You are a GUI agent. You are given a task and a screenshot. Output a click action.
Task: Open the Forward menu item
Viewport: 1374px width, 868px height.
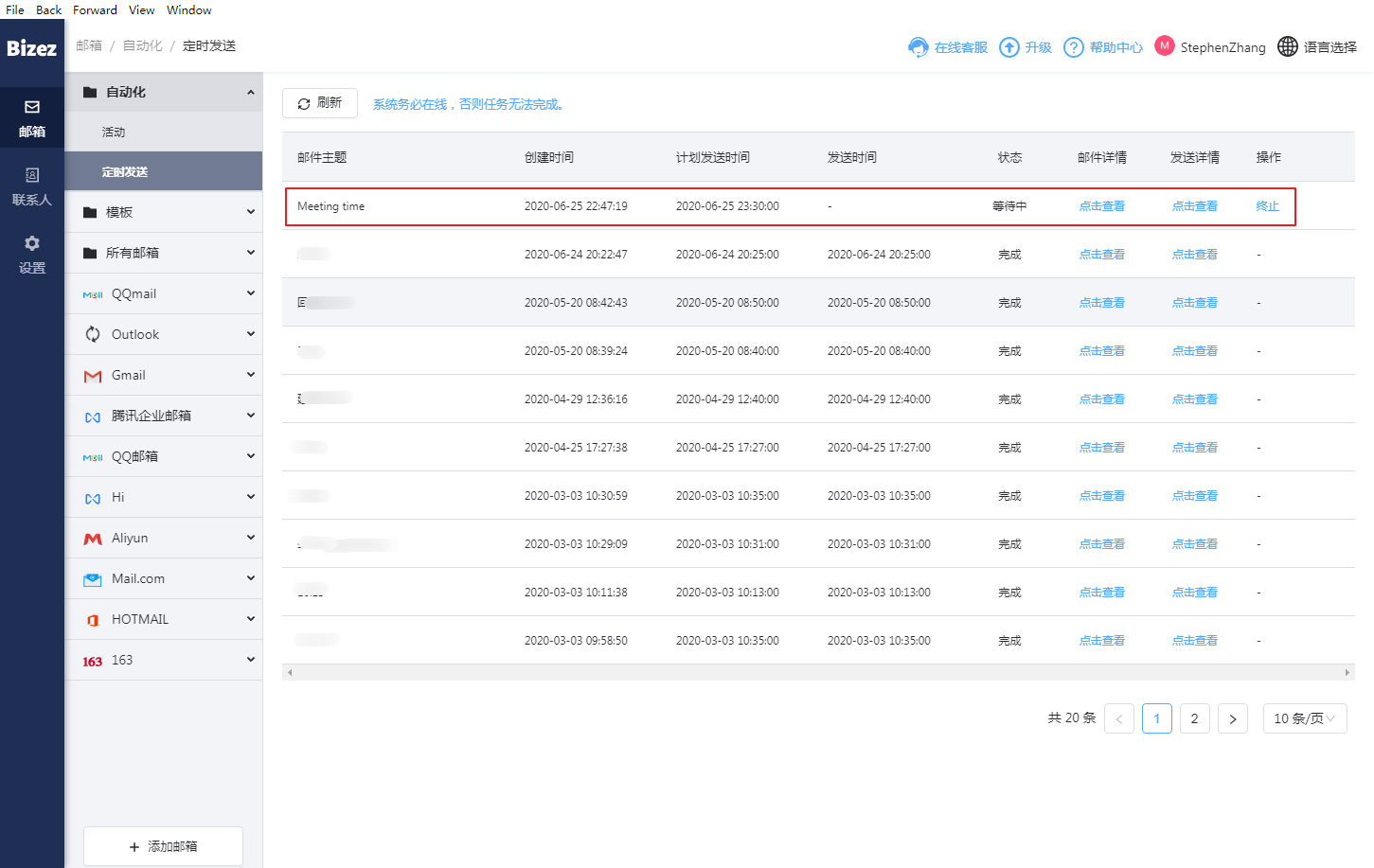tap(95, 9)
